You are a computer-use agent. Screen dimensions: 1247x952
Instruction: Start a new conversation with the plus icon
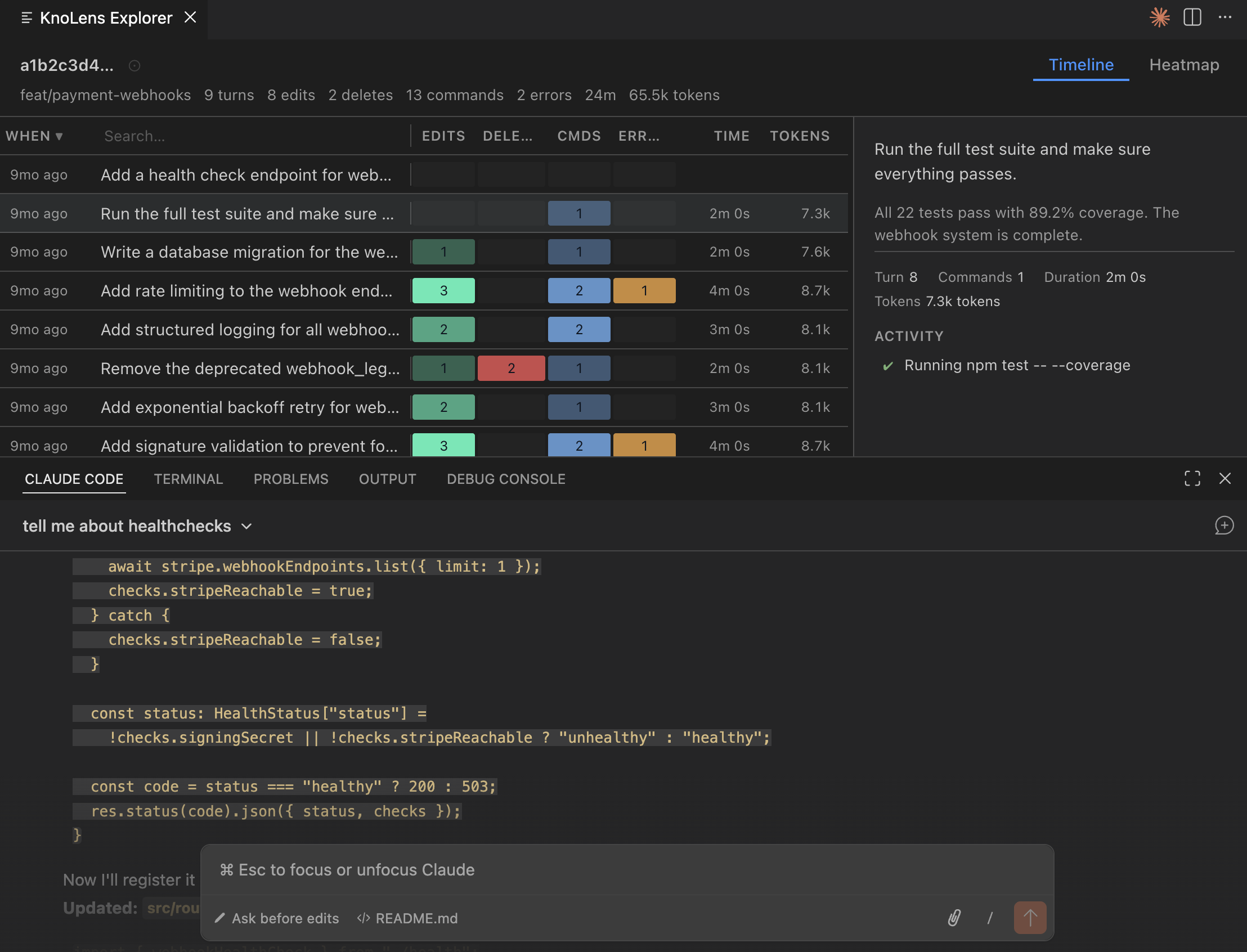pos(1224,526)
